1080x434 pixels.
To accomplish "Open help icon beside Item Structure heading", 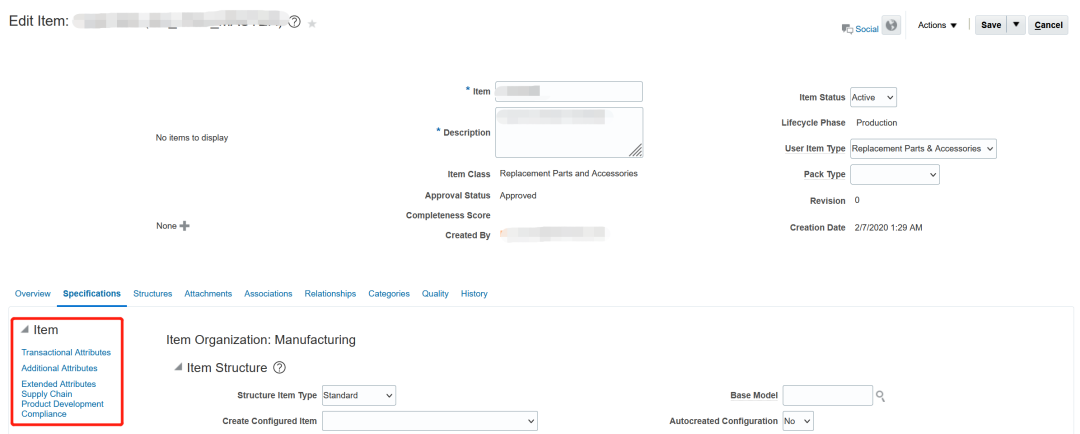I will (279, 368).
